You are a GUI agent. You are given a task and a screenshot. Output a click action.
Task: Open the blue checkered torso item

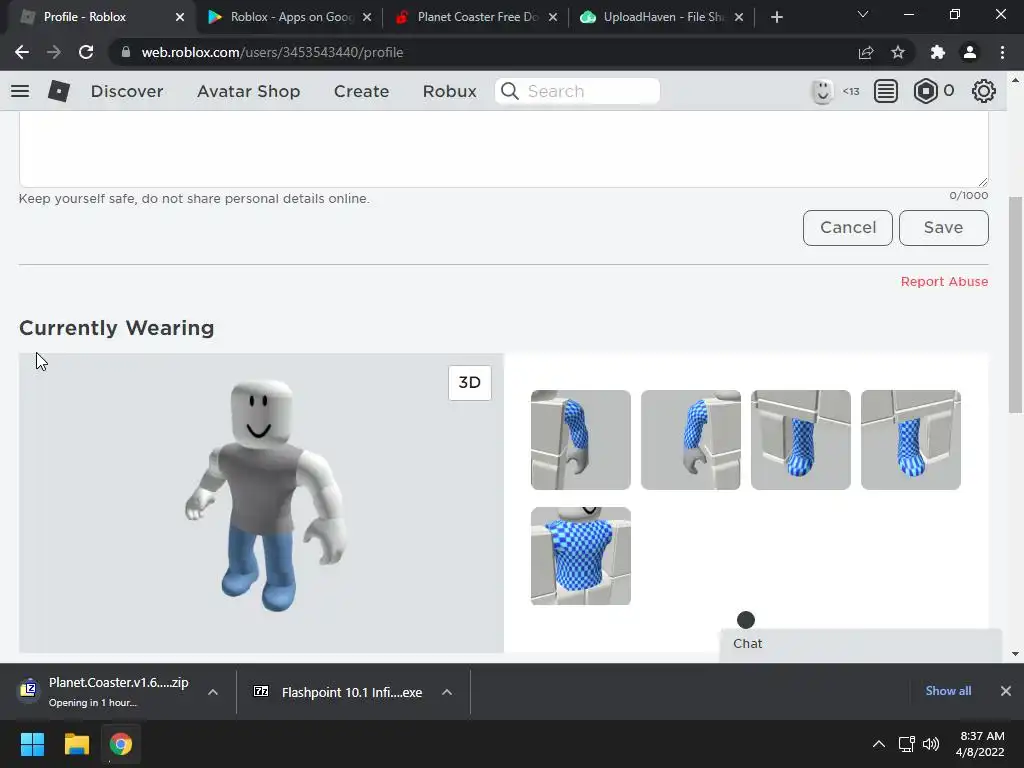point(581,556)
